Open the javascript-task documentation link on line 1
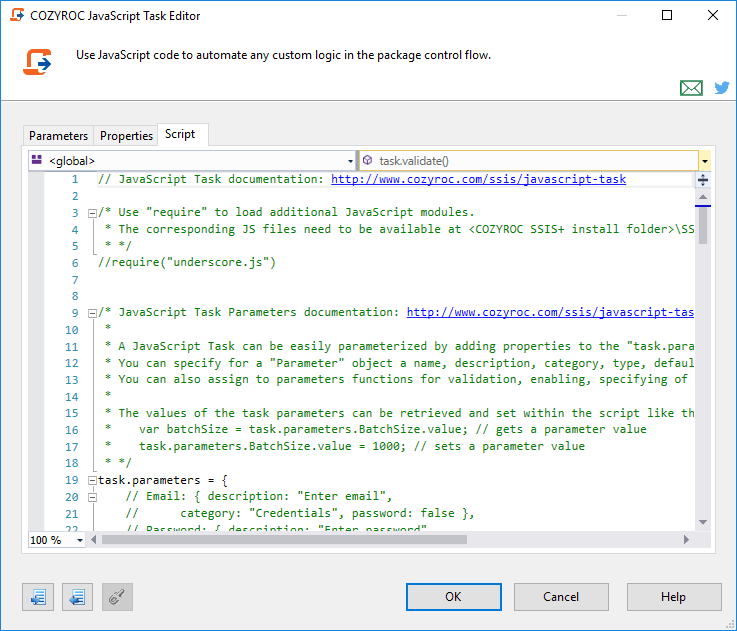737x631 pixels. tap(478, 179)
